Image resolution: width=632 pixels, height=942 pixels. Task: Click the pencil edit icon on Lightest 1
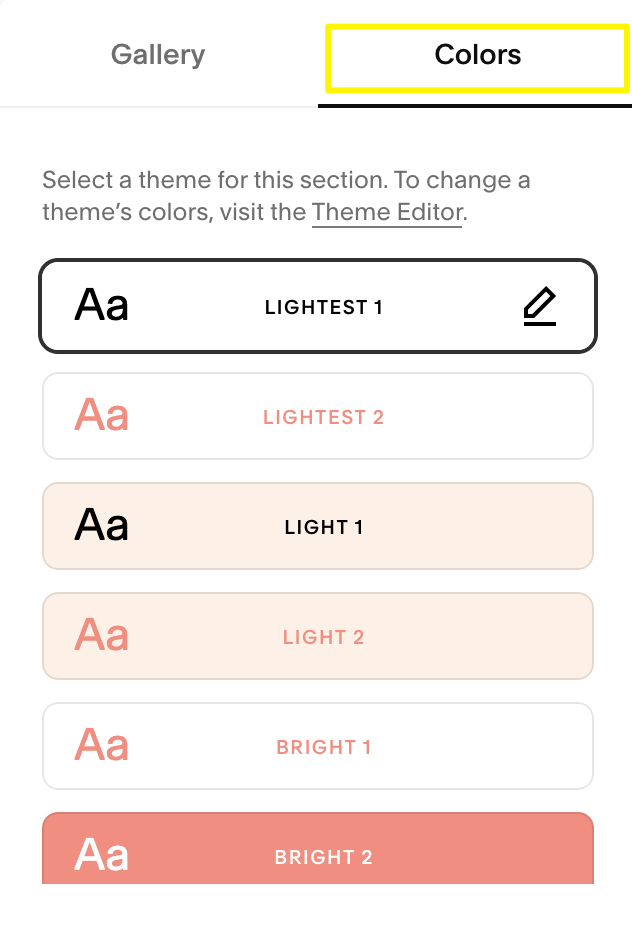coord(540,306)
